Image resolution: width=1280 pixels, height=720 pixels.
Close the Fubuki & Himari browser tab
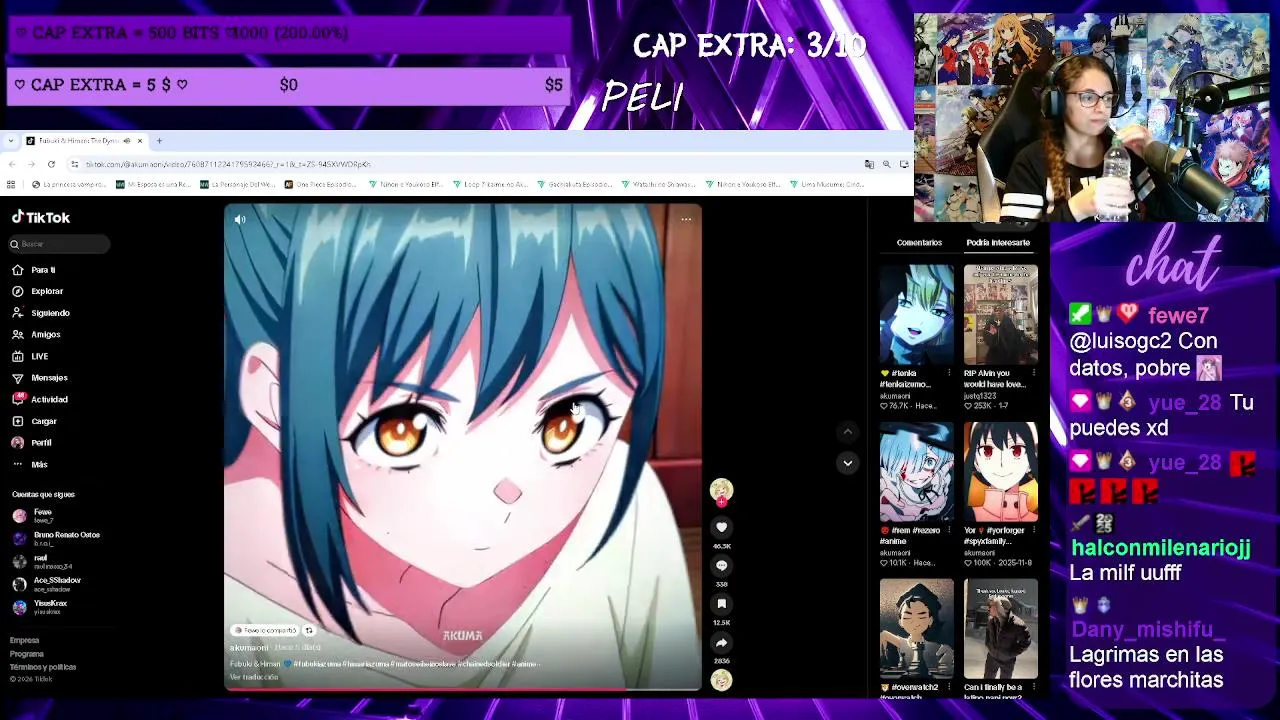(x=140, y=141)
